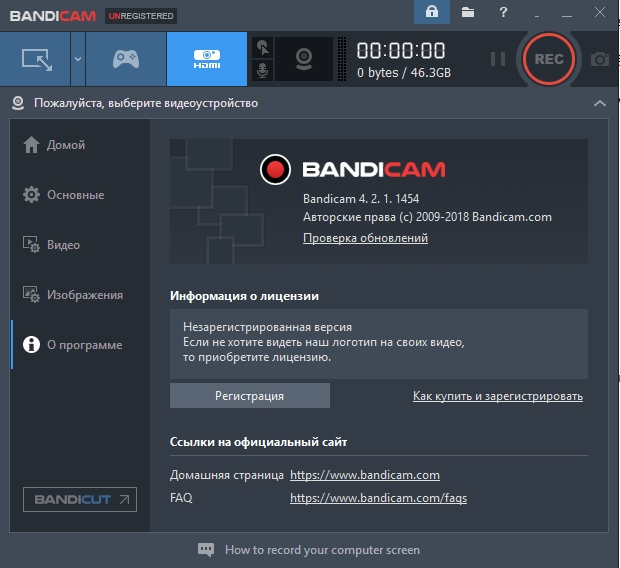Click the 0 bytes / 46.3GB storage text
The height and width of the screenshot is (568, 620).
point(404,73)
